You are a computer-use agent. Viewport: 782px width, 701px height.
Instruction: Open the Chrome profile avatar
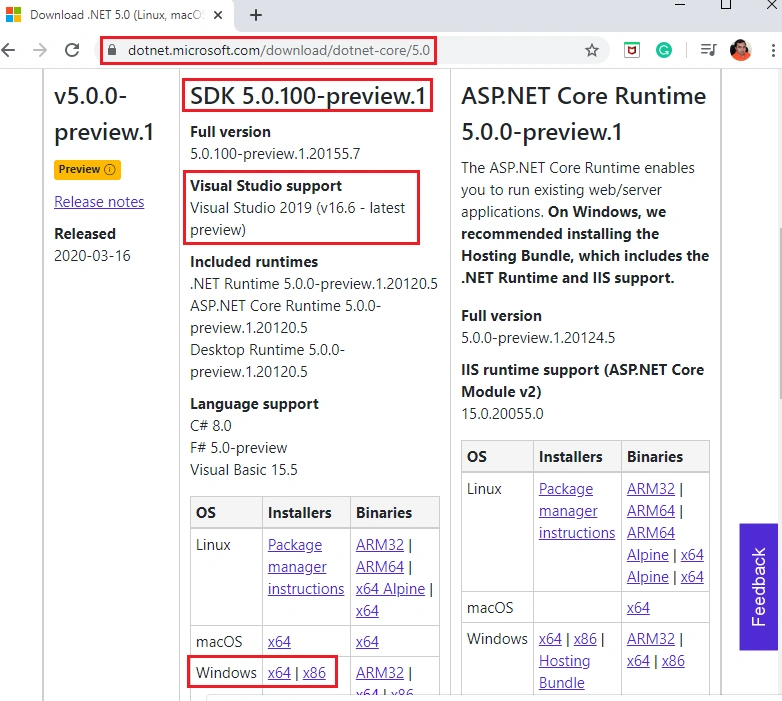point(740,50)
